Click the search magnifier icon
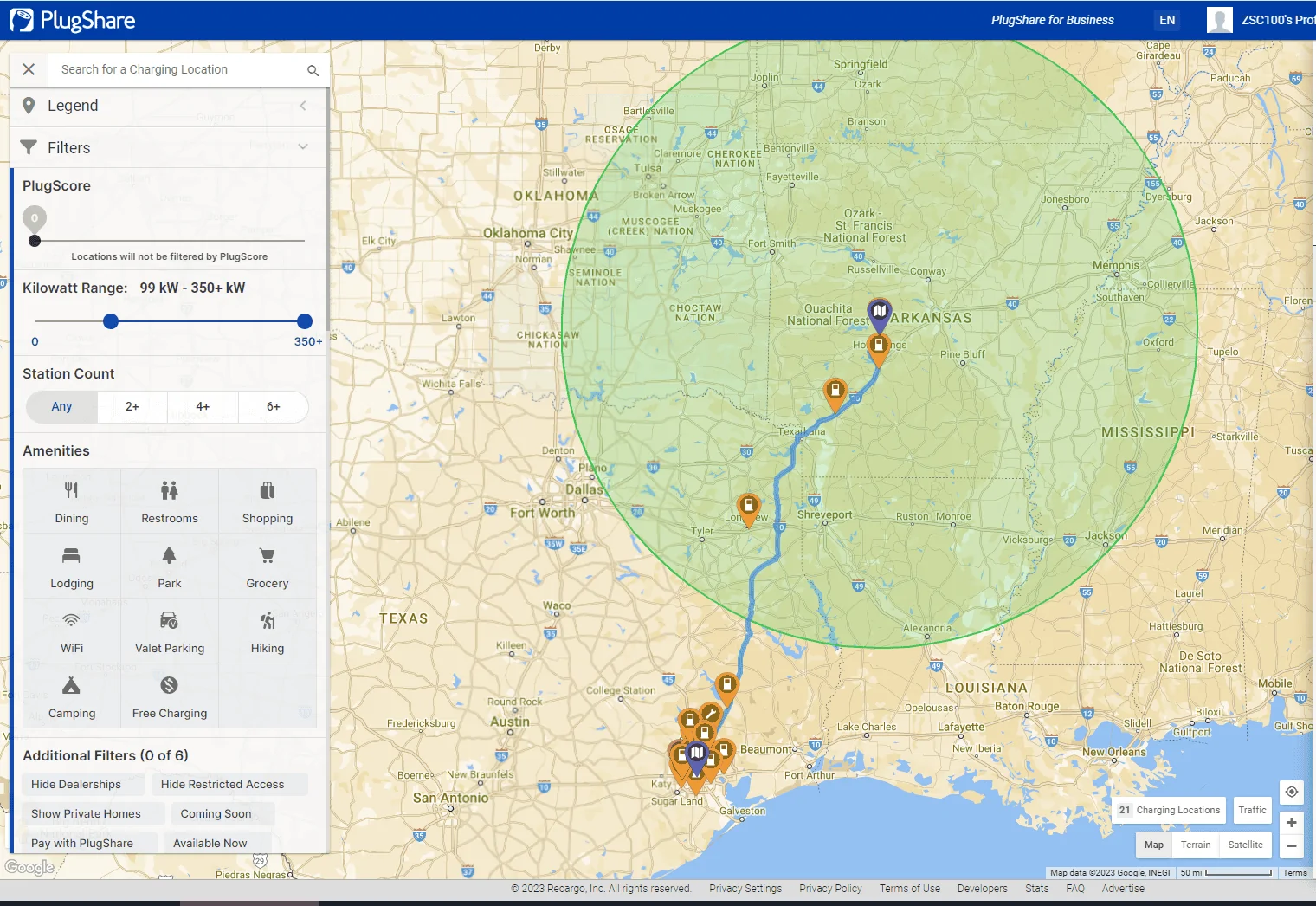1316x906 pixels. (x=313, y=70)
